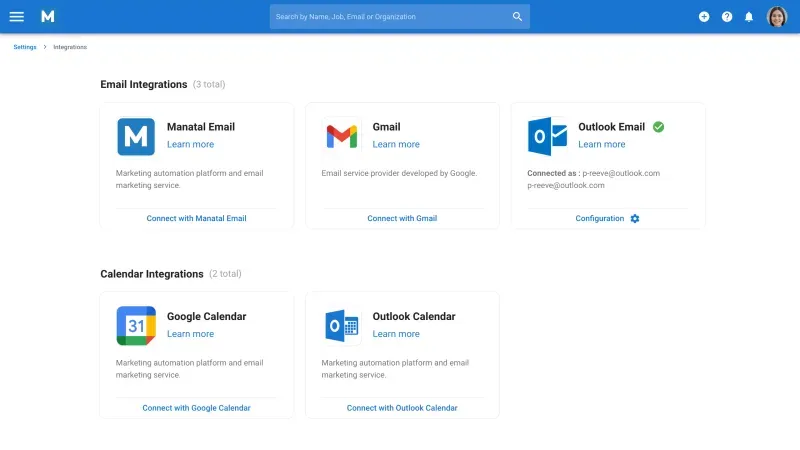Click the breadcrumb chevron separator
The height and width of the screenshot is (450, 800).
[45, 47]
